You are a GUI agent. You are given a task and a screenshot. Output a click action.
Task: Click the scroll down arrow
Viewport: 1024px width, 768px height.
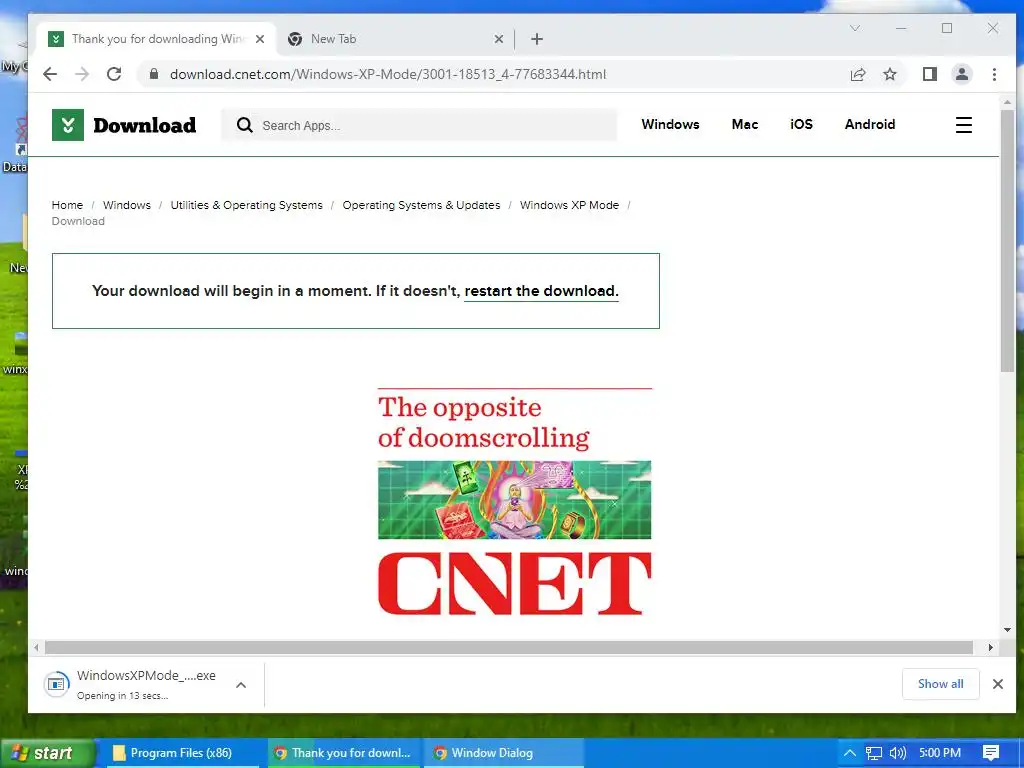tap(1007, 630)
